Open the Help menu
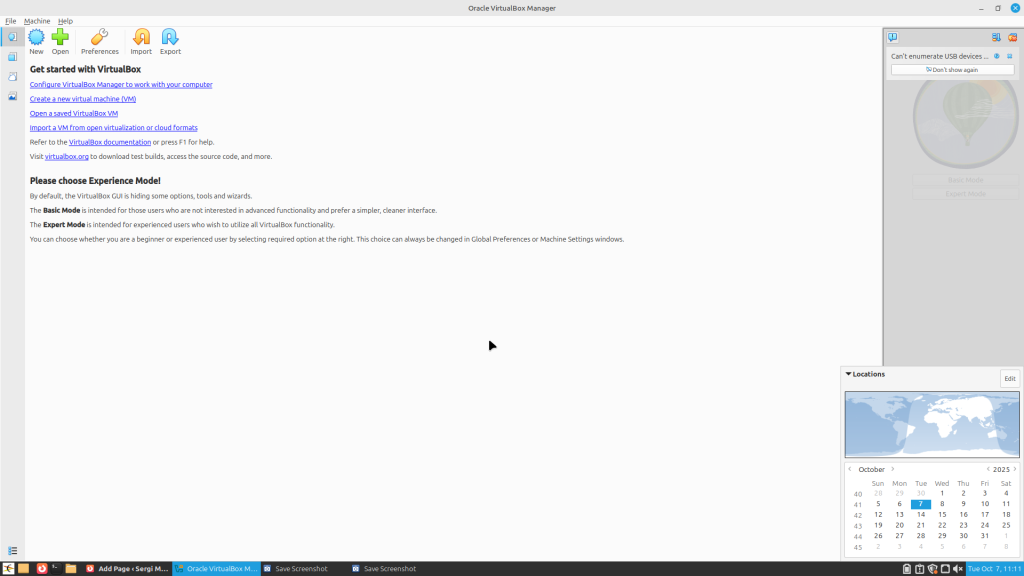The height and width of the screenshot is (576, 1024). click(x=65, y=21)
